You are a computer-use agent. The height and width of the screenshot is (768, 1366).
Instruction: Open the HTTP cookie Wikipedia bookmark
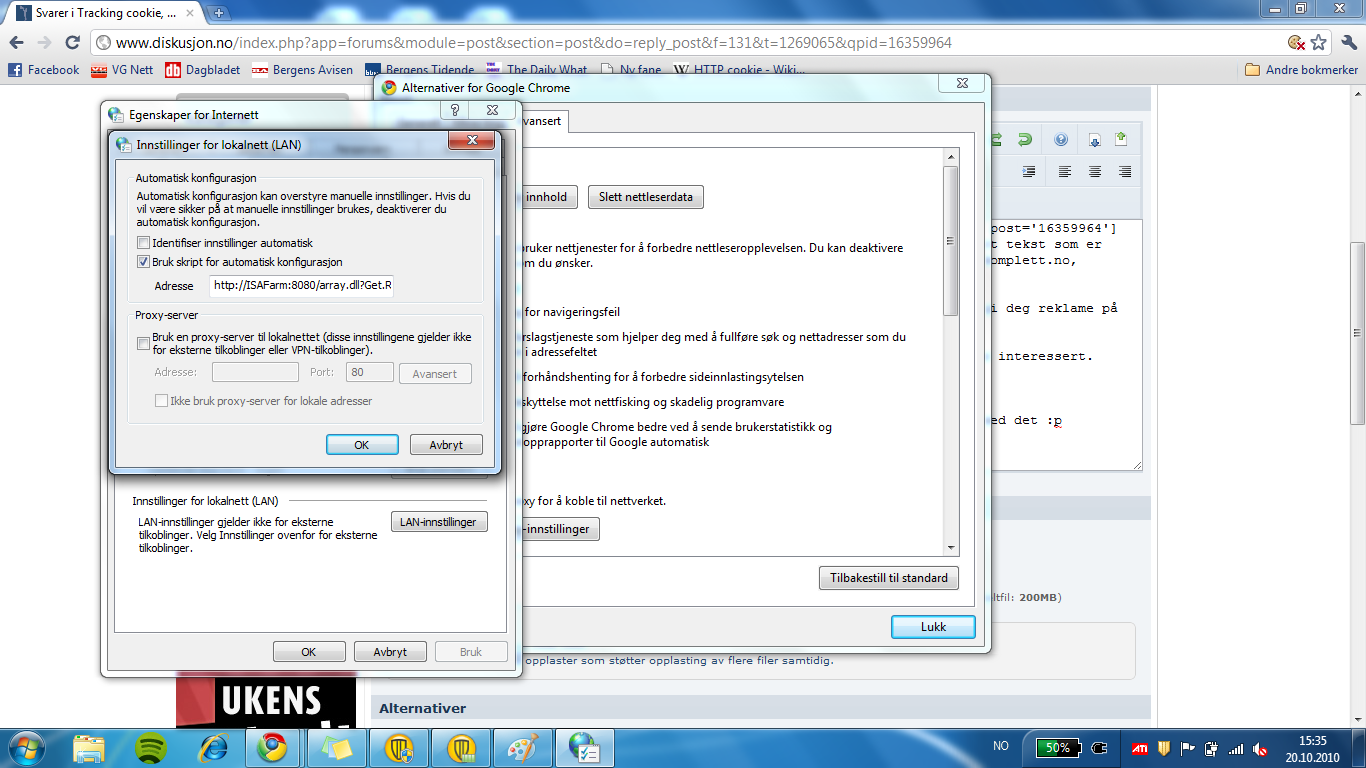tap(739, 70)
